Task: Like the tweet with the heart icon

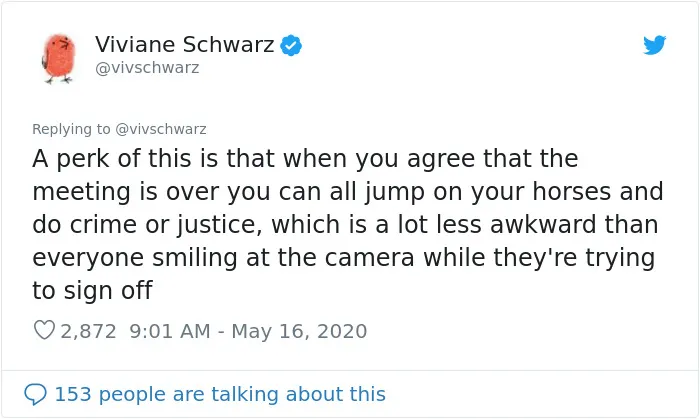Action: point(44,330)
